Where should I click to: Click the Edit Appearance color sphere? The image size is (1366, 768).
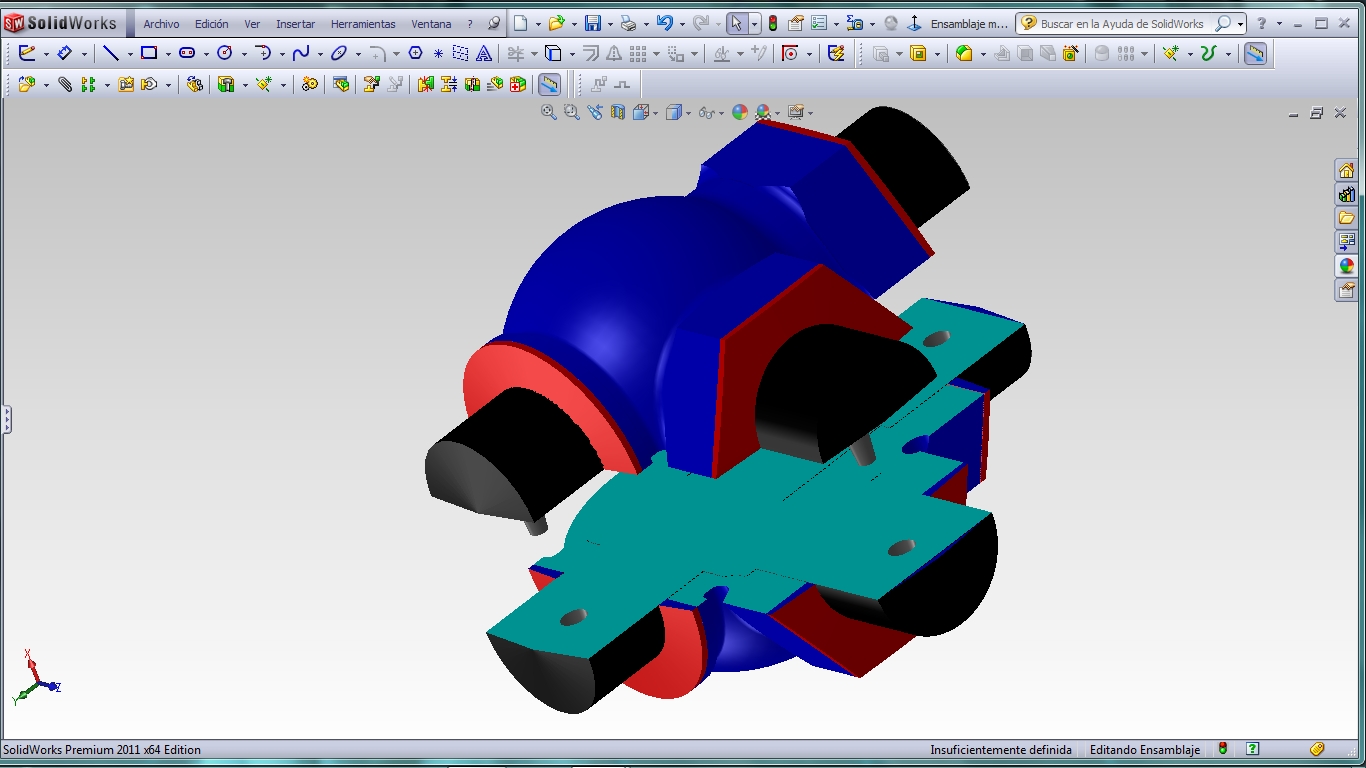740,113
